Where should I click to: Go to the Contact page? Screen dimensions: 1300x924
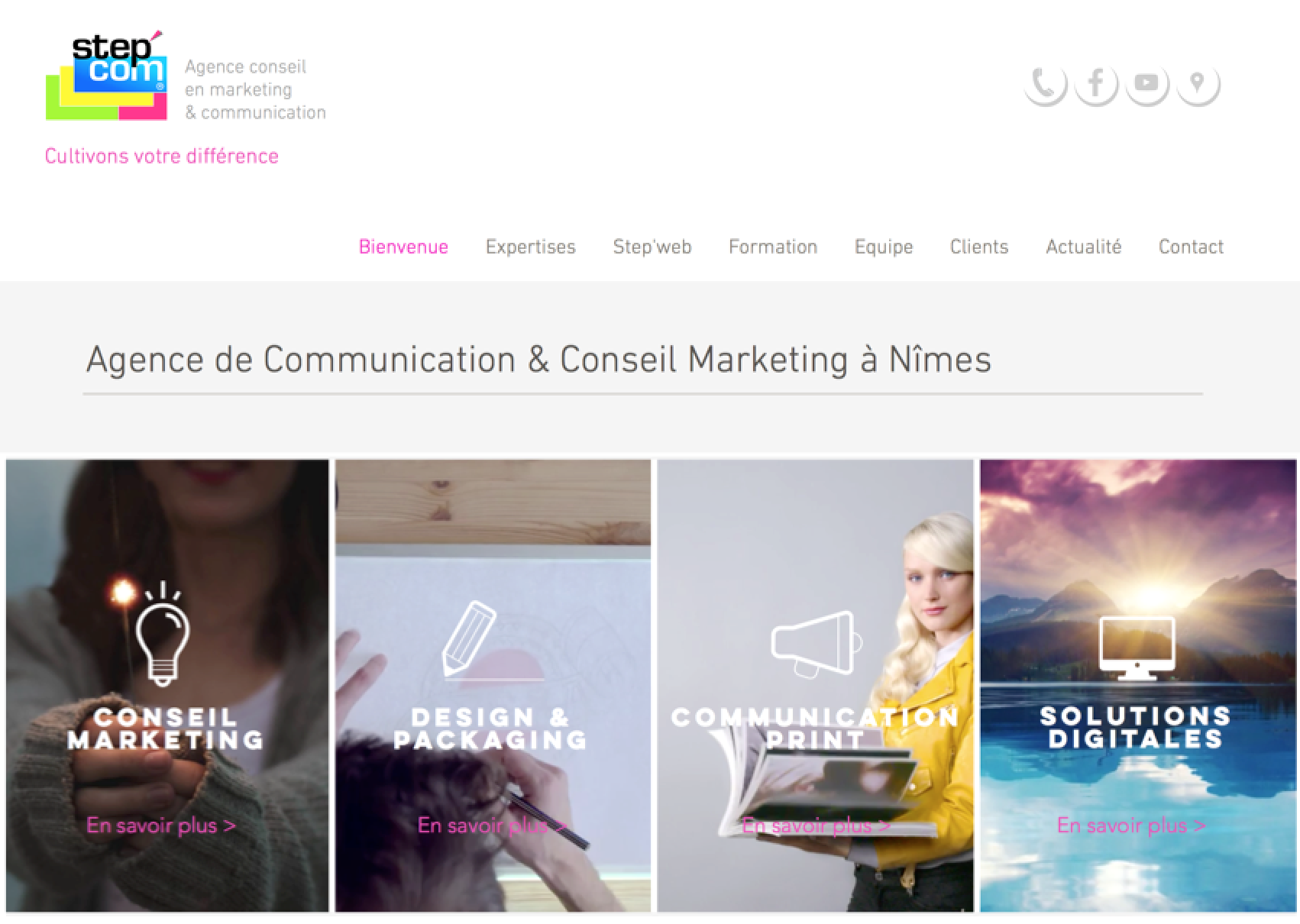point(1191,247)
